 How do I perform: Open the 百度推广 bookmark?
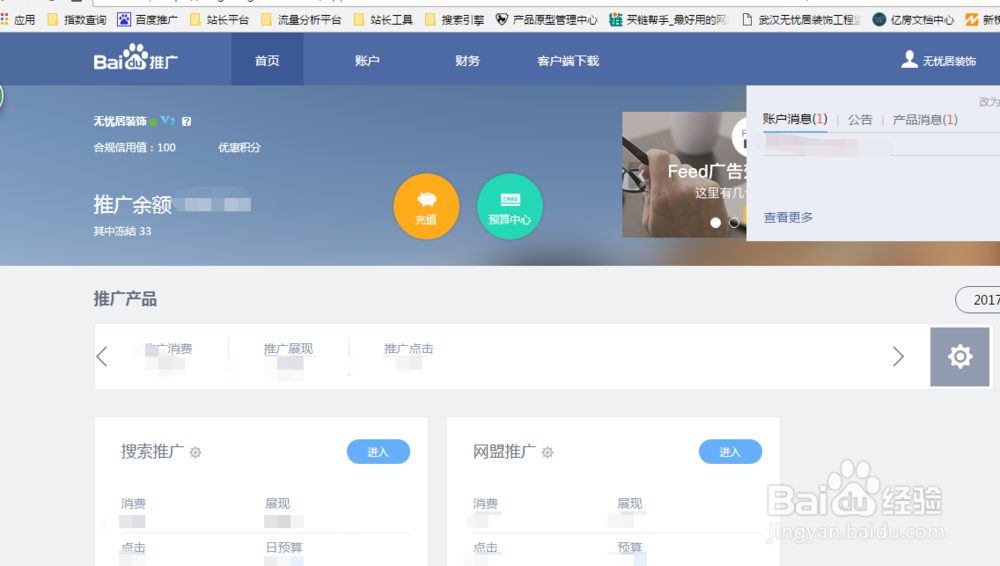(x=147, y=20)
